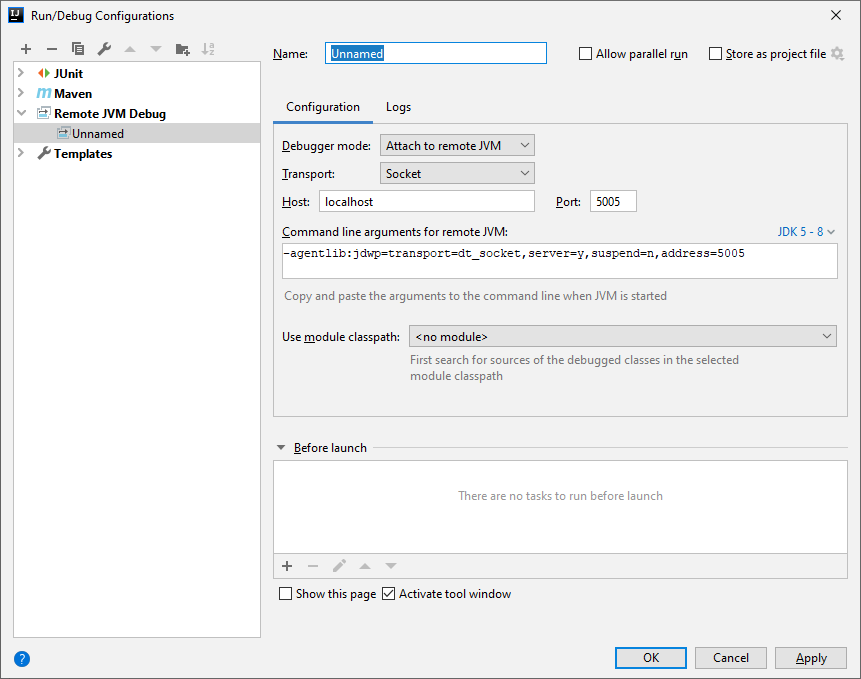Open help via the question mark icon
The image size is (861, 679).
click(22, 659)
